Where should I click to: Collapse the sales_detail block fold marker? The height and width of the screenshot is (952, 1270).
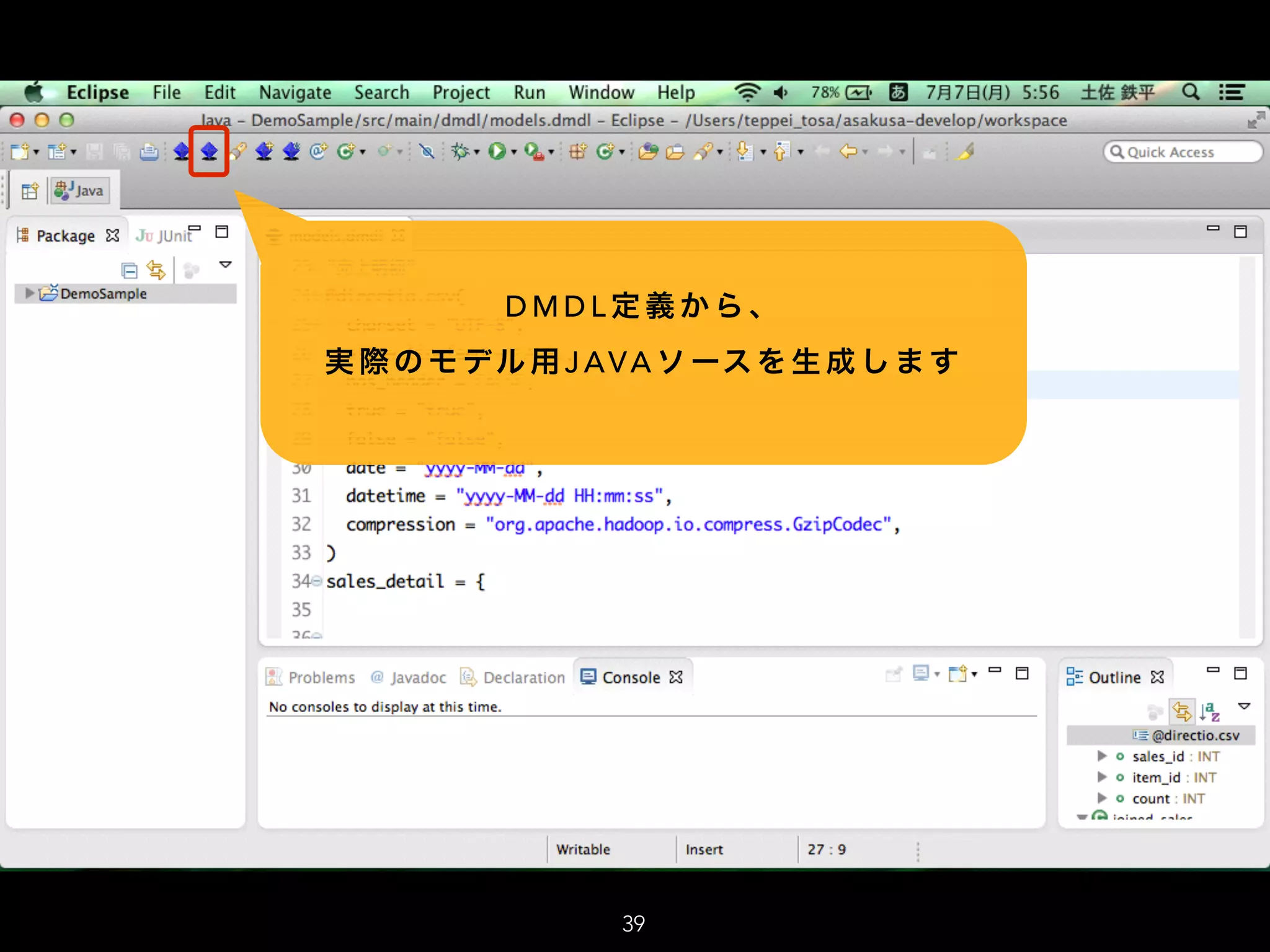pos(317,581)
